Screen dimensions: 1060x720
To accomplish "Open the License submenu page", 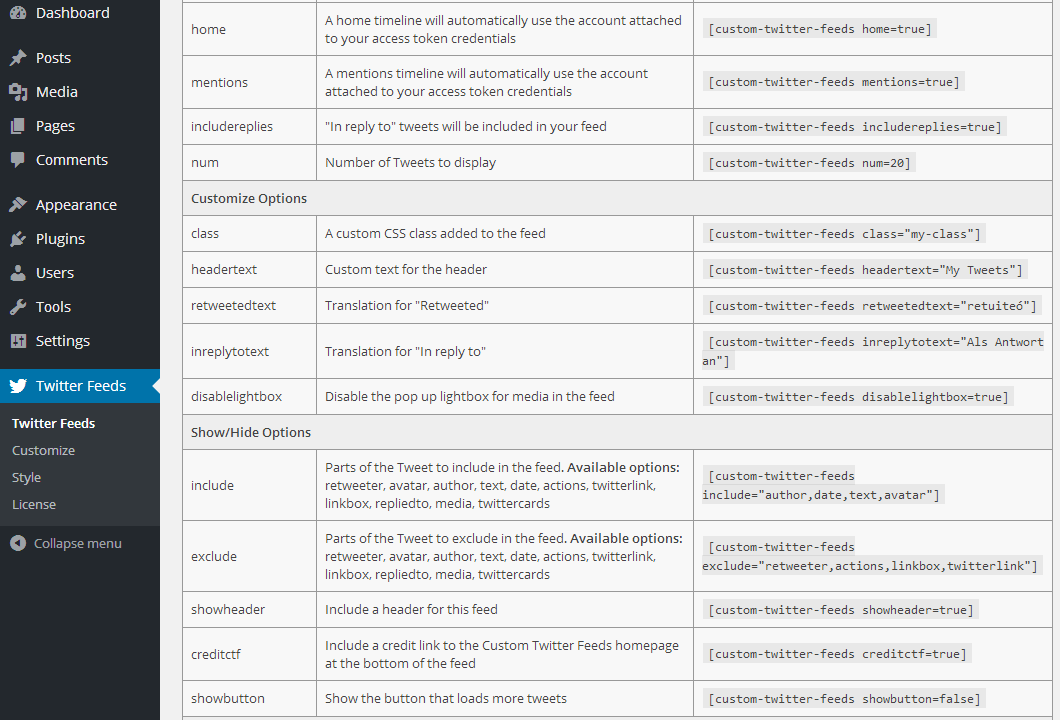I will [34, 504].
